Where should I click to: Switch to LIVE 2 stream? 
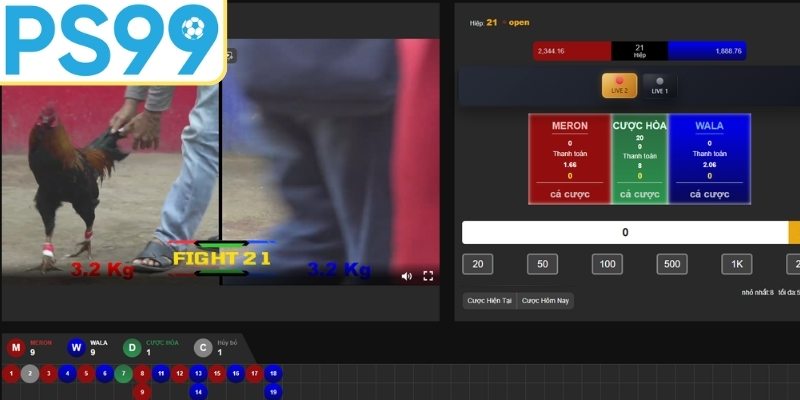click(619, 85)
